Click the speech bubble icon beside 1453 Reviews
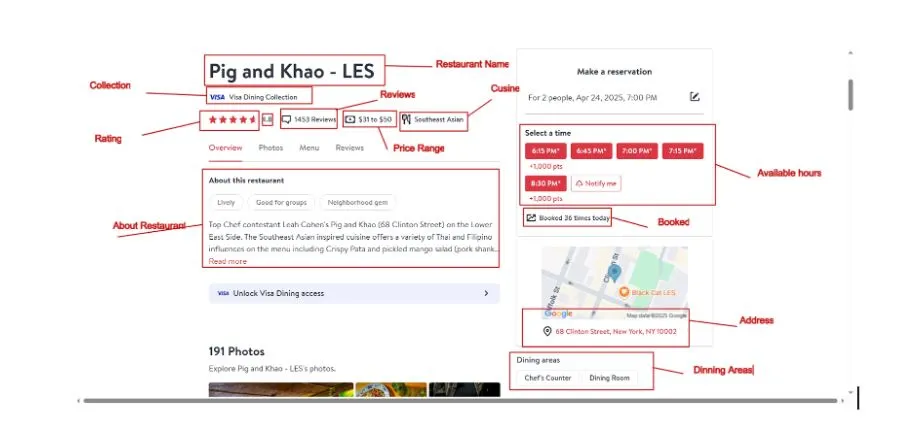The width and height of the screenshot is (905, 434). pyautogui.click(x=286, y=119)
